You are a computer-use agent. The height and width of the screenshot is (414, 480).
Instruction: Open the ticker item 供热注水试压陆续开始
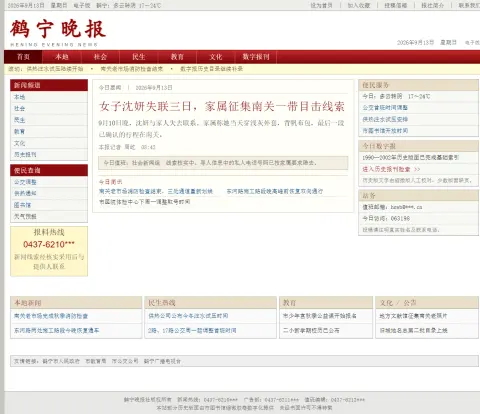coord(55,69)
